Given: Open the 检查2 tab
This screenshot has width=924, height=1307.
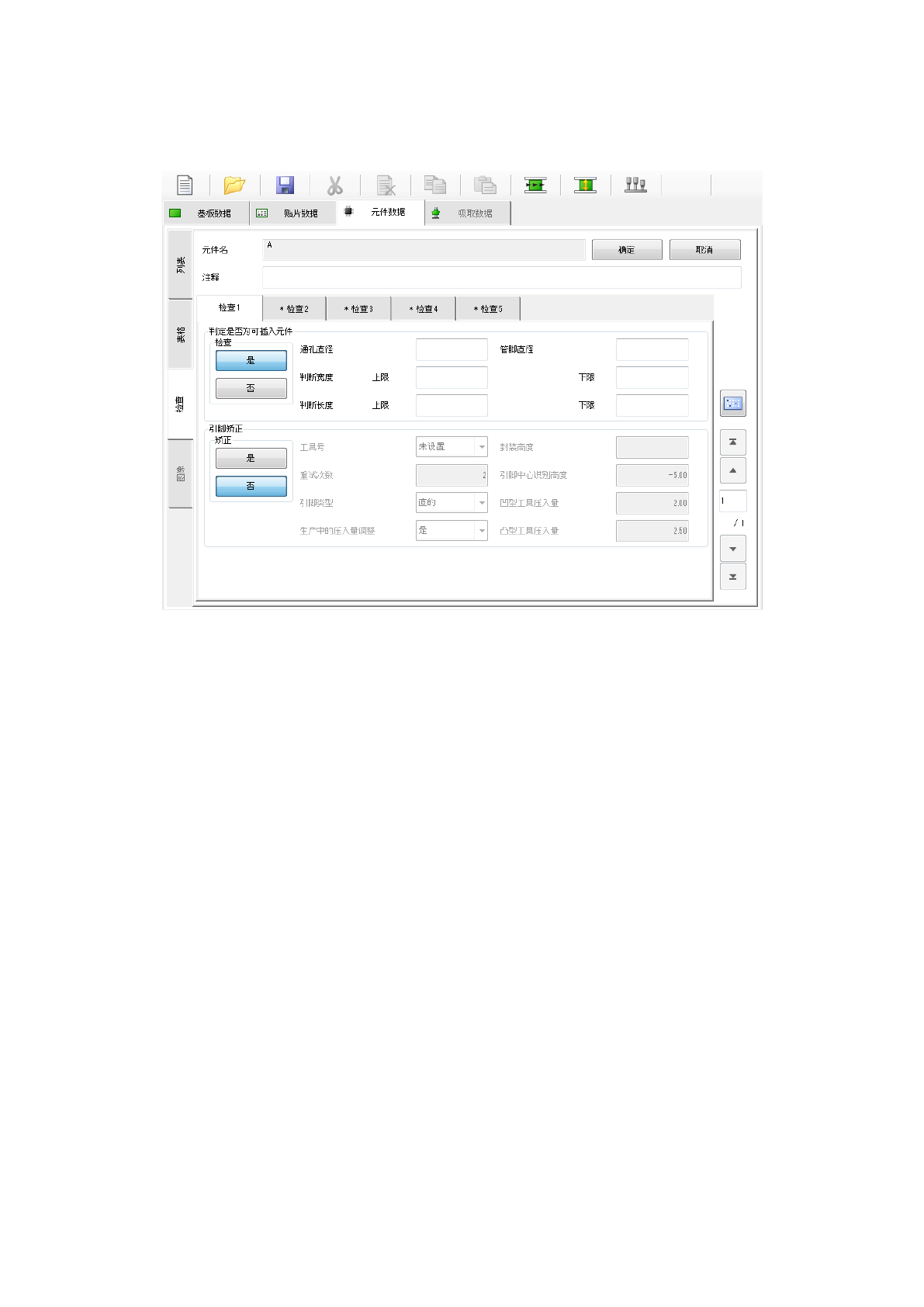Looking at the screenshot, I should coord(295,308).
